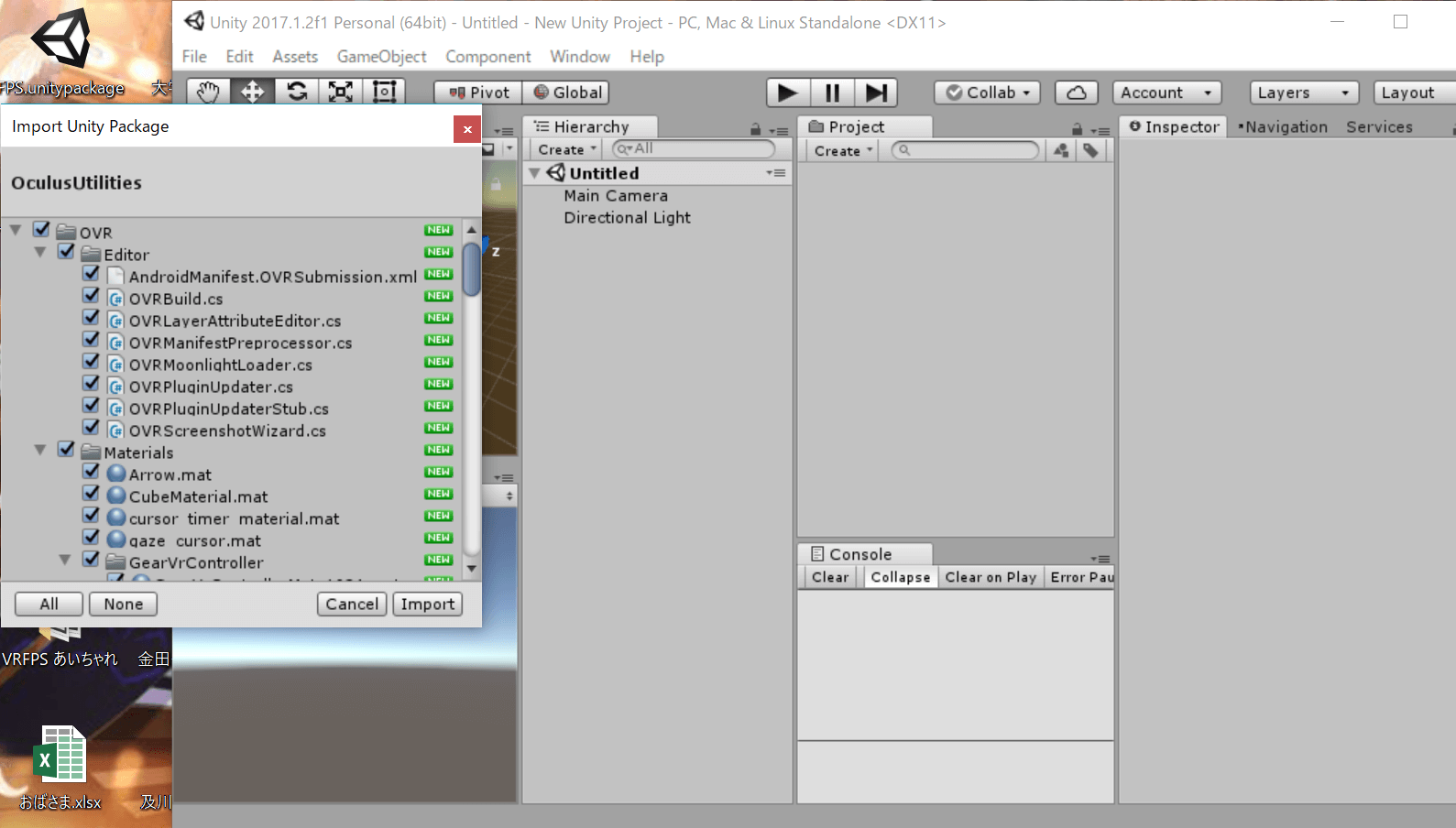The width and height of the screenshot is (1456, 828).
Task: Open the Layout dropdown
Action: (x=1415, y=93)
